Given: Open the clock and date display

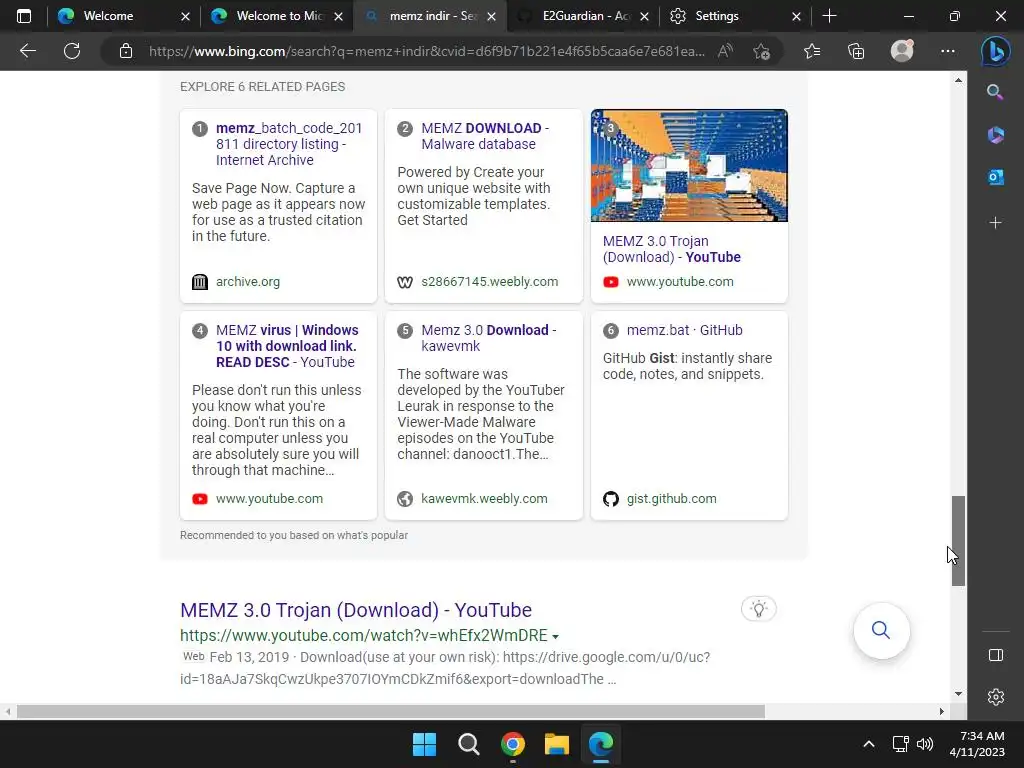Looking at the screenshot, I should click(977, 744).
